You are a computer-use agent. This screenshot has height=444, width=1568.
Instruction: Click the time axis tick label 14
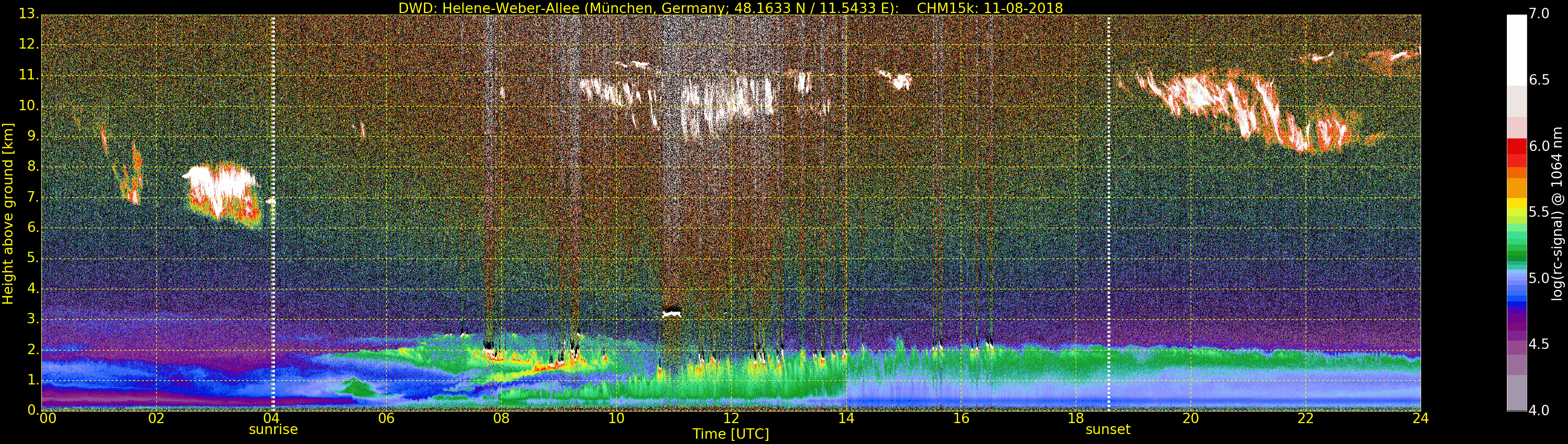(846, 418)
